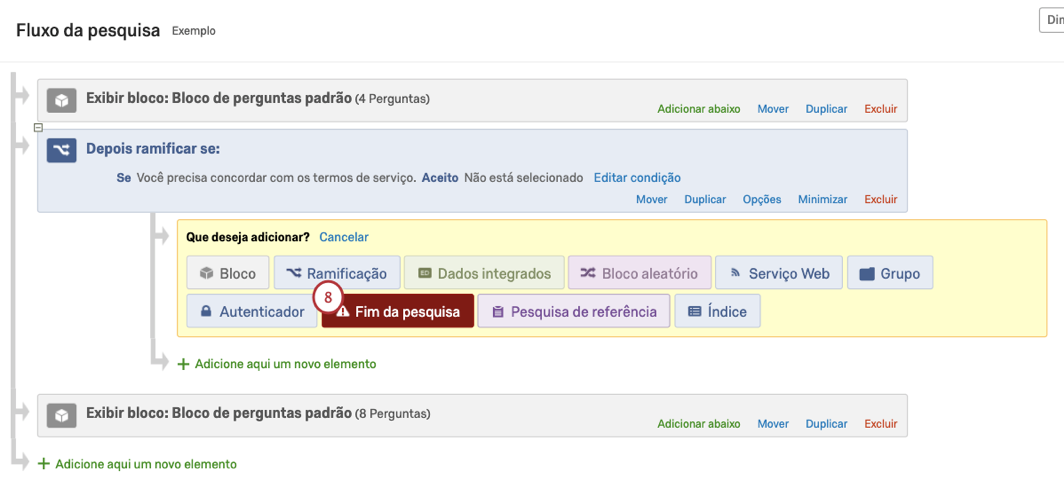
Task: Click Mover on the branch element
Action: 651,199
